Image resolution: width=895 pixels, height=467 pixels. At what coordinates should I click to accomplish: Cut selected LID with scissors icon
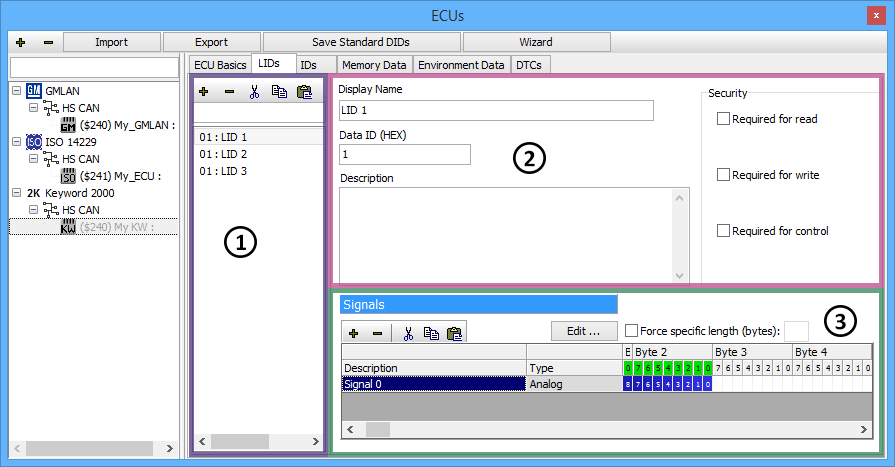254,91
